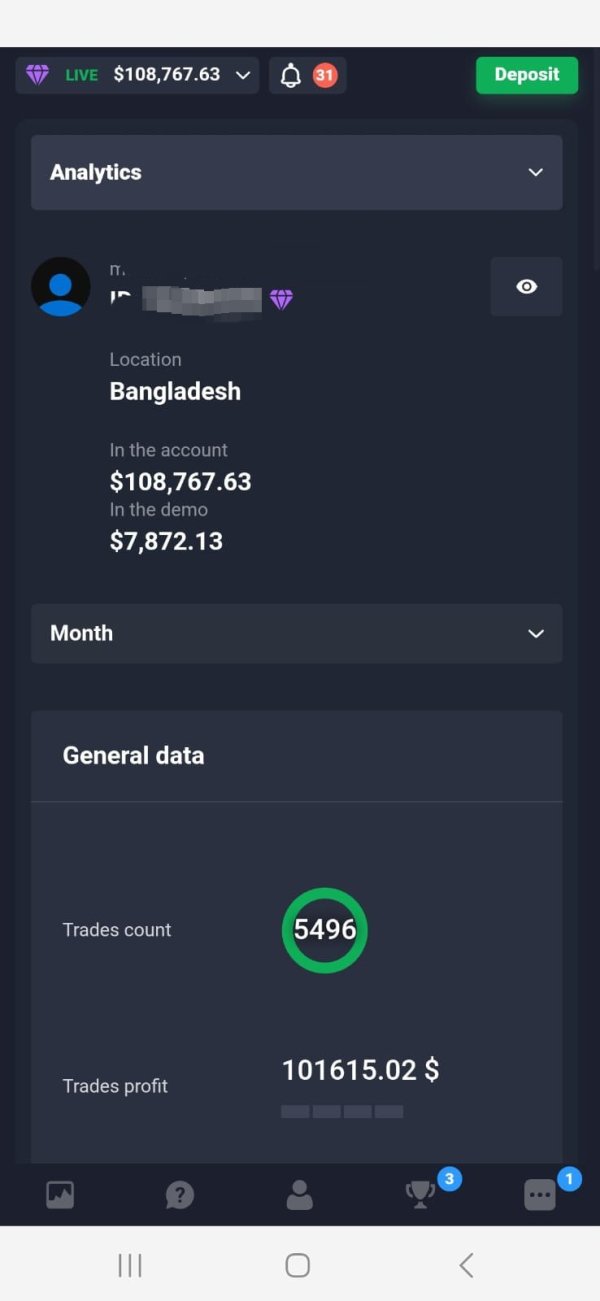Open the chart trading icon in bottom bar

(60, 1194)
